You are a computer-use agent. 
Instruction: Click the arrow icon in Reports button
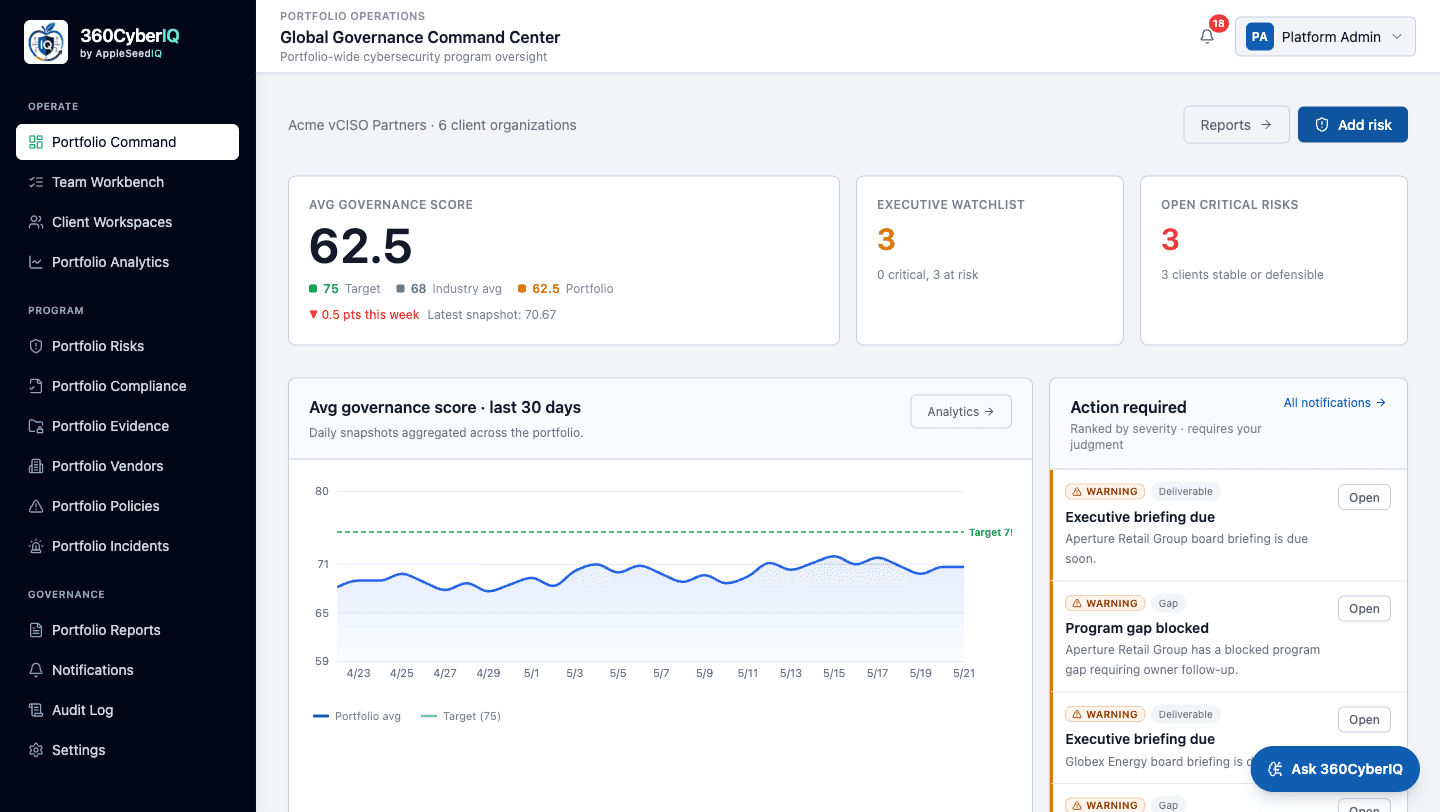coord(1266,125)
